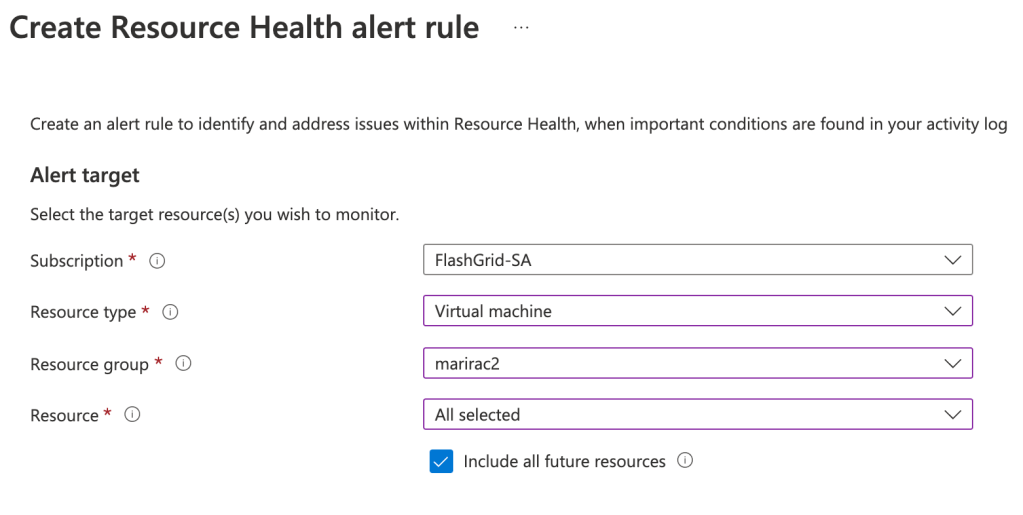Viewport: 1023px width, 515px height.
Task: Open the ellipsis menu beside the page title
Action: (521, 28)
